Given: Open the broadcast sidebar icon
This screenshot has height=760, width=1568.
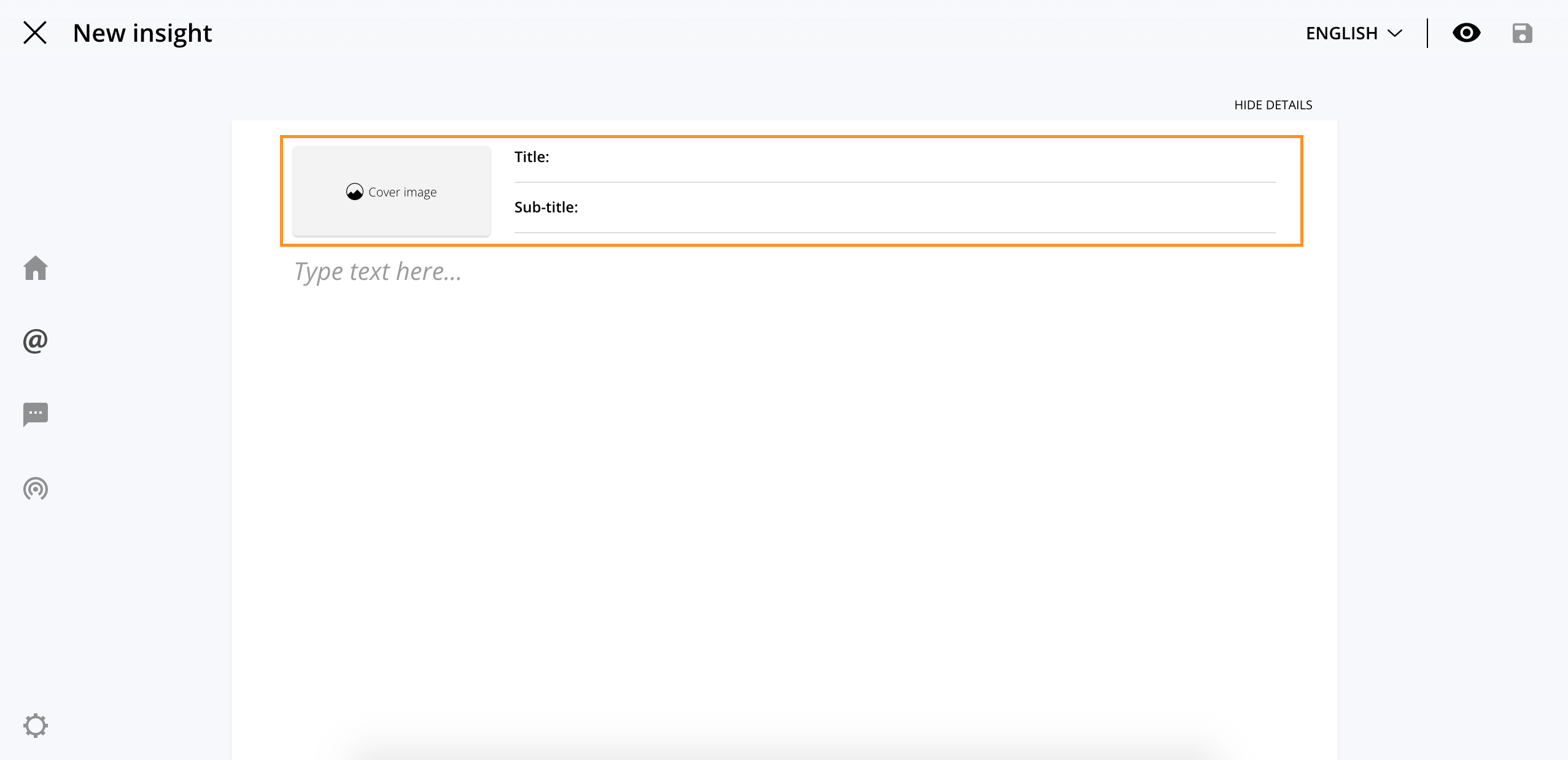Looking at the screenshot, I should click(36, 489).
